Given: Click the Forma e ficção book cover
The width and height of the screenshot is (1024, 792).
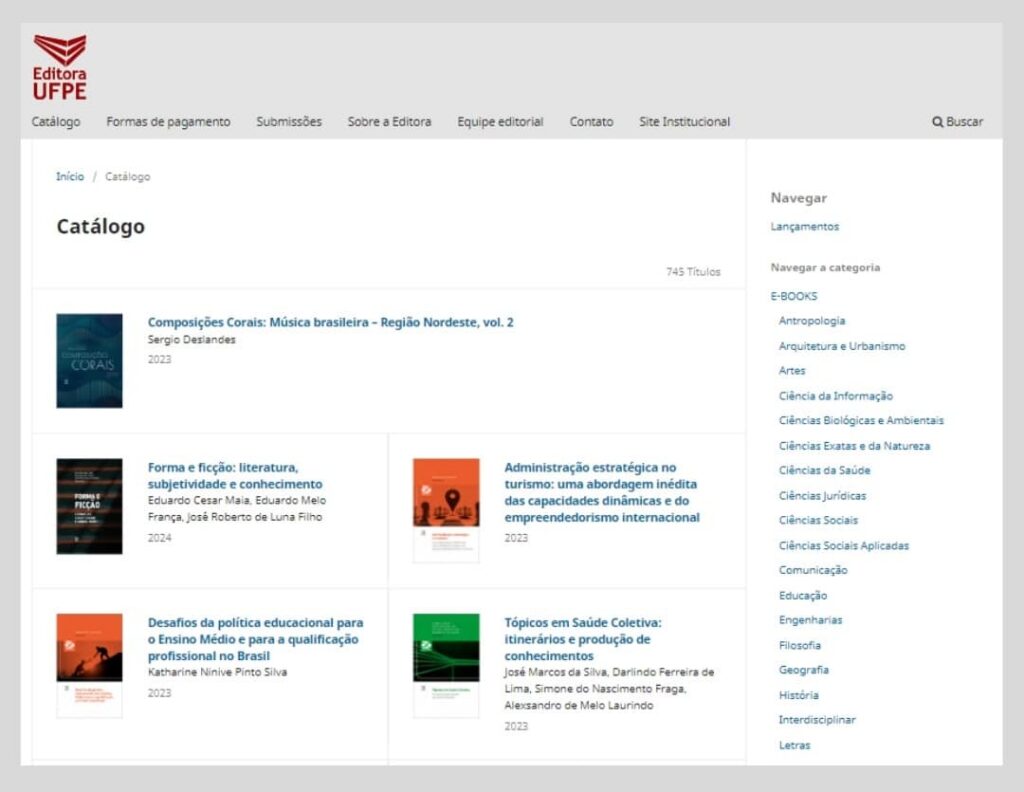Looking at the screenshot, I should coord(89,505).
